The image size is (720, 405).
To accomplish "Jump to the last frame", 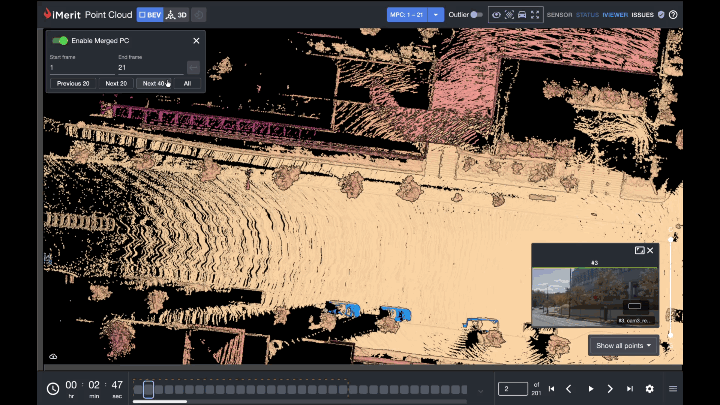I will click(630, 389).
